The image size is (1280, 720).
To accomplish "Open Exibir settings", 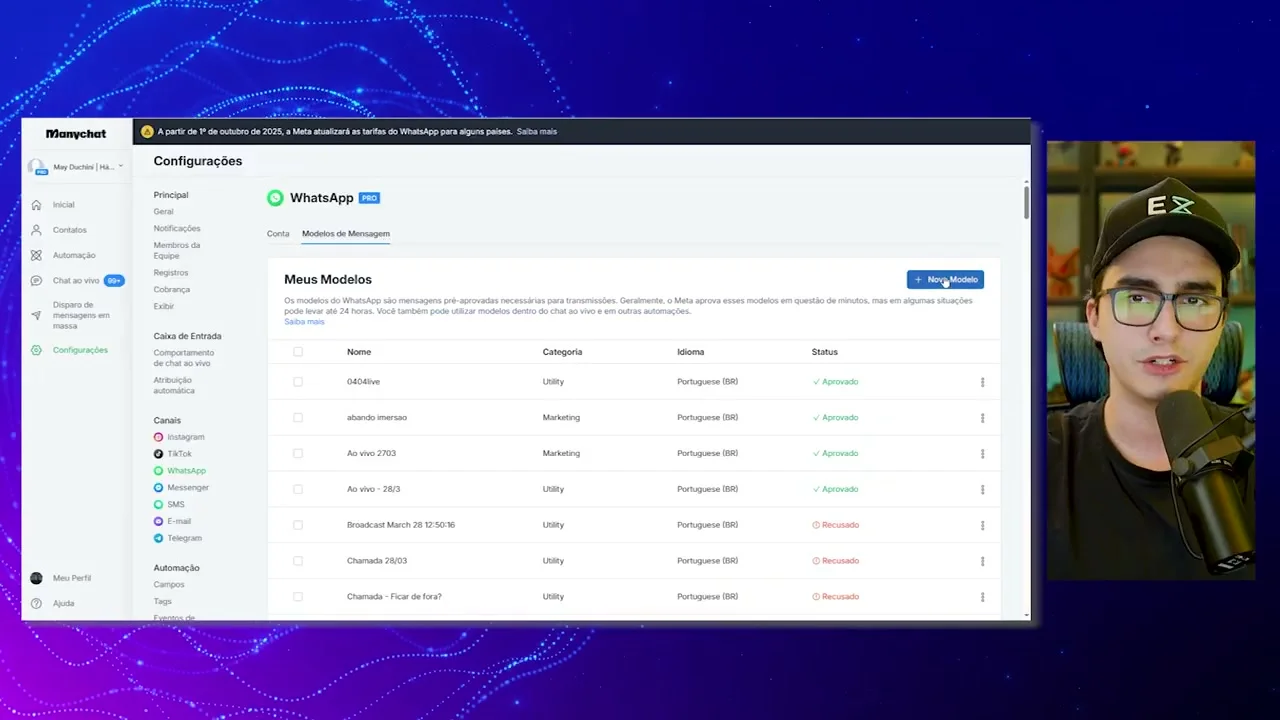I will (x=164, y=307).
